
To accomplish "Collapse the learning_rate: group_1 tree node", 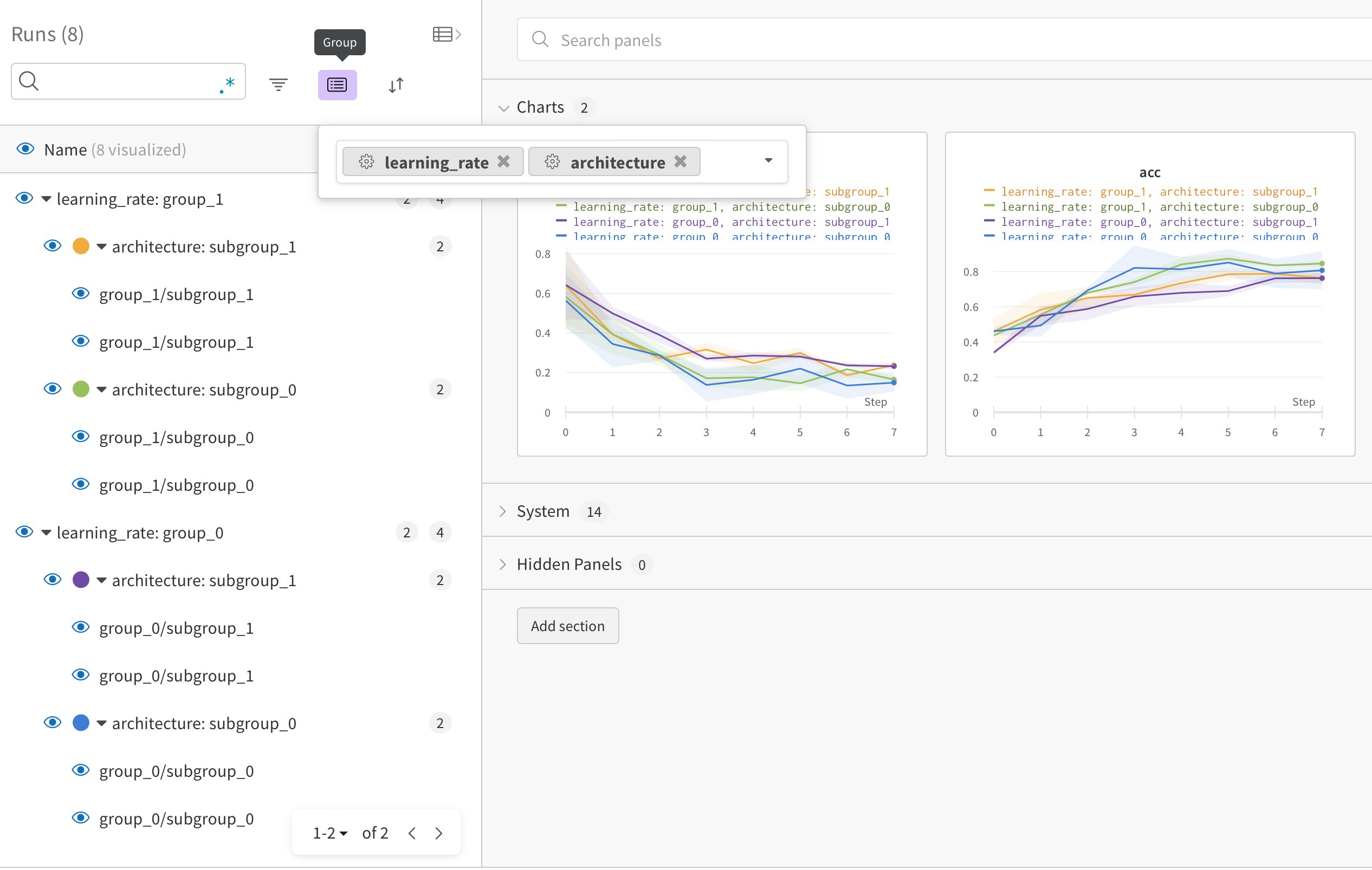I will [x=47, y=199].
